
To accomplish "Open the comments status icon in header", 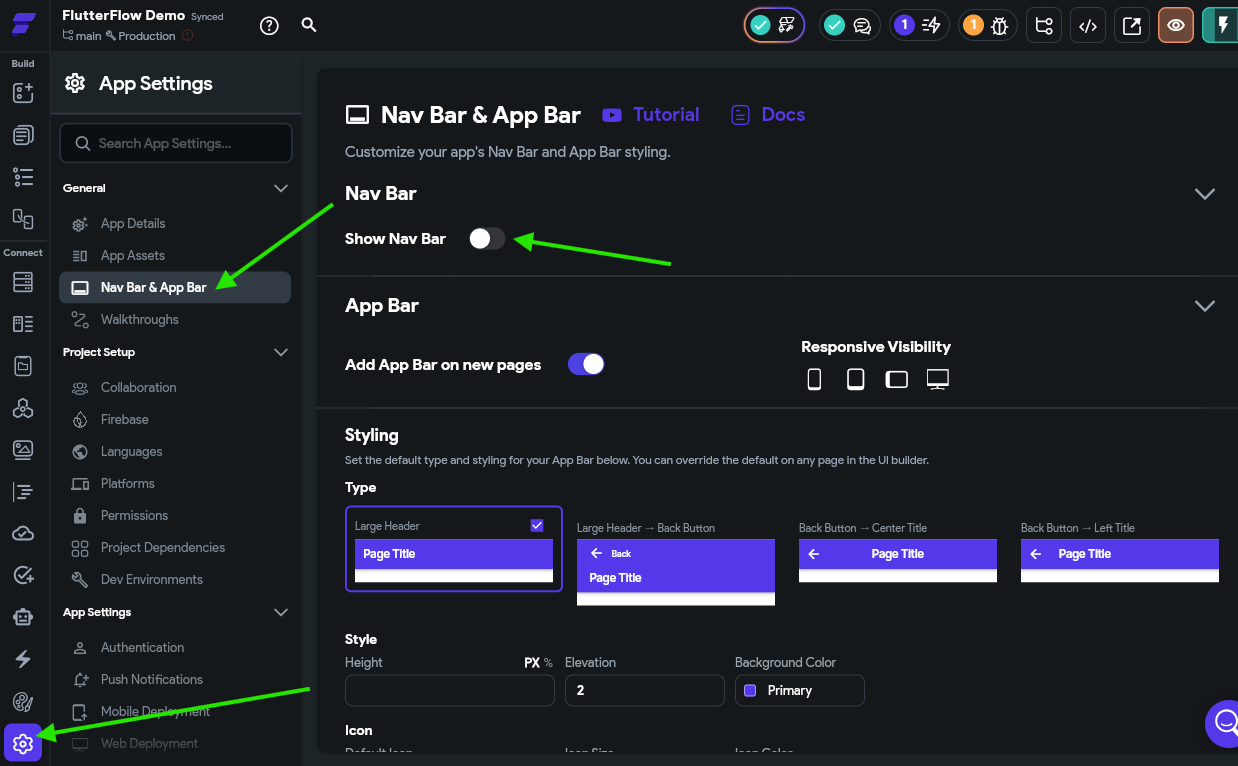I will pyautogui.click(x=849, y=26).
